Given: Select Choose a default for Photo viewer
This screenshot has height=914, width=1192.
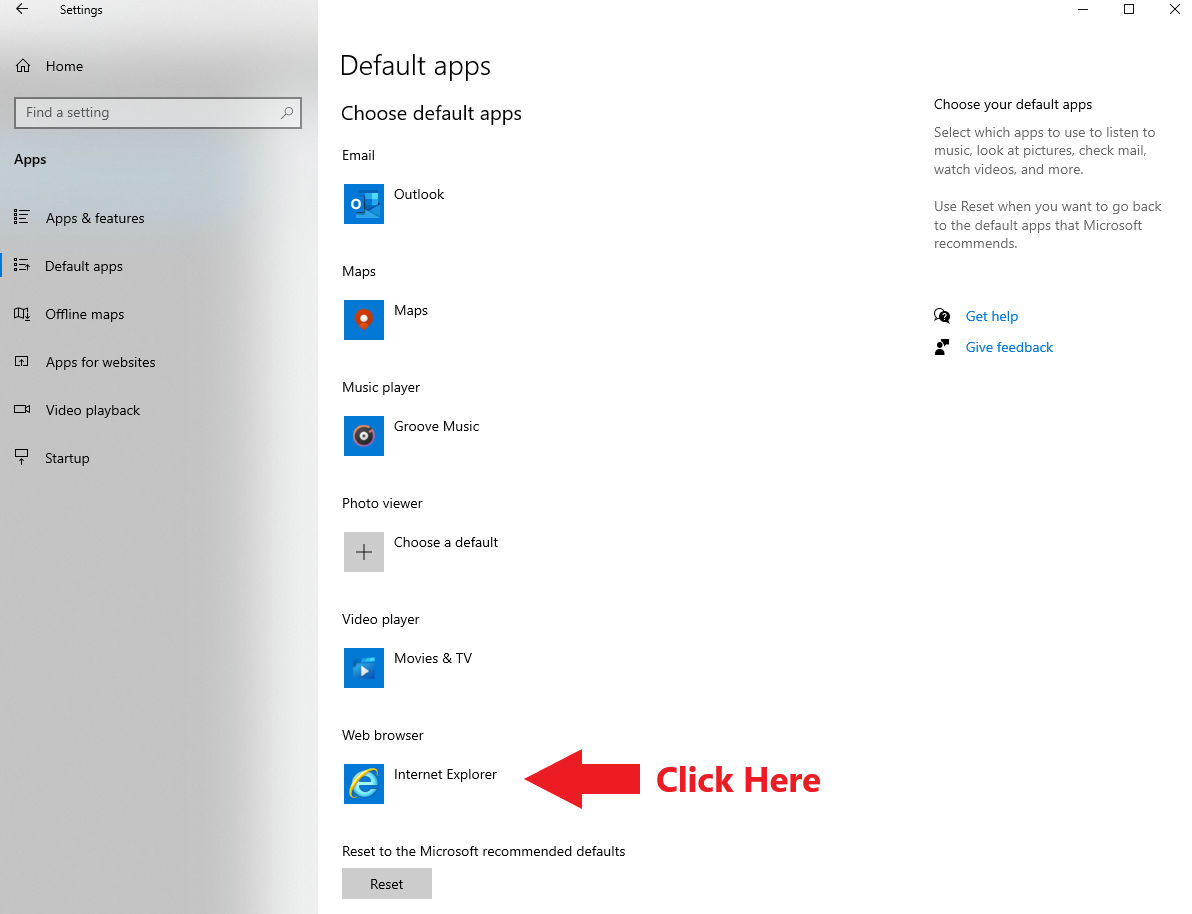Looking at the screenshot, I should point(445,542).
